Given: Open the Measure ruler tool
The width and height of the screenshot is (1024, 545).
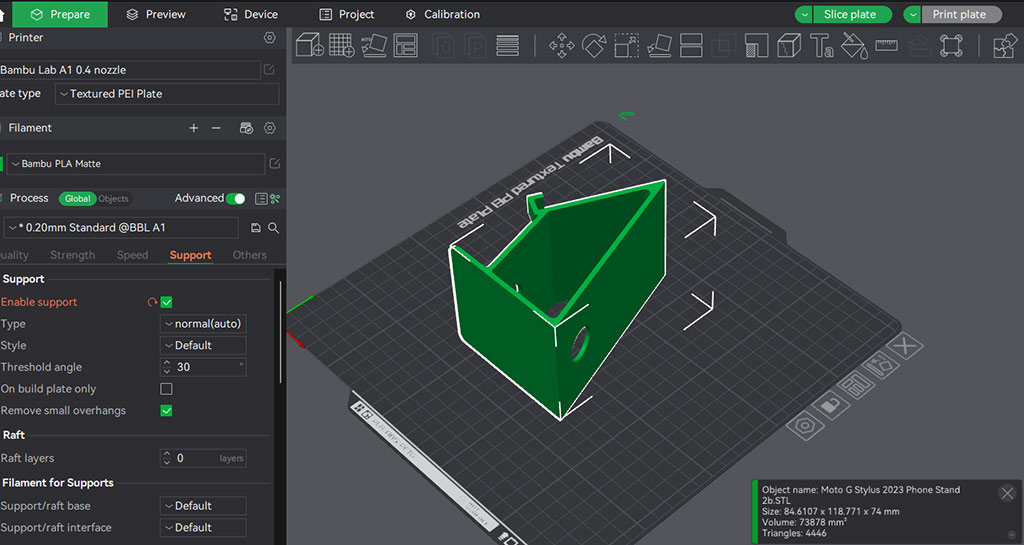Looking at the screenshot, I should pos(886,45).
